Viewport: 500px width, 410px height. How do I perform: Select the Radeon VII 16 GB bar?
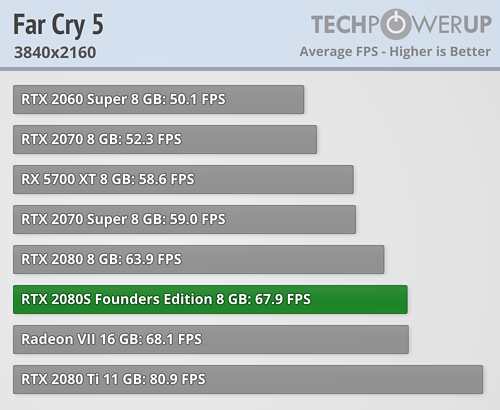pos(211,339)
